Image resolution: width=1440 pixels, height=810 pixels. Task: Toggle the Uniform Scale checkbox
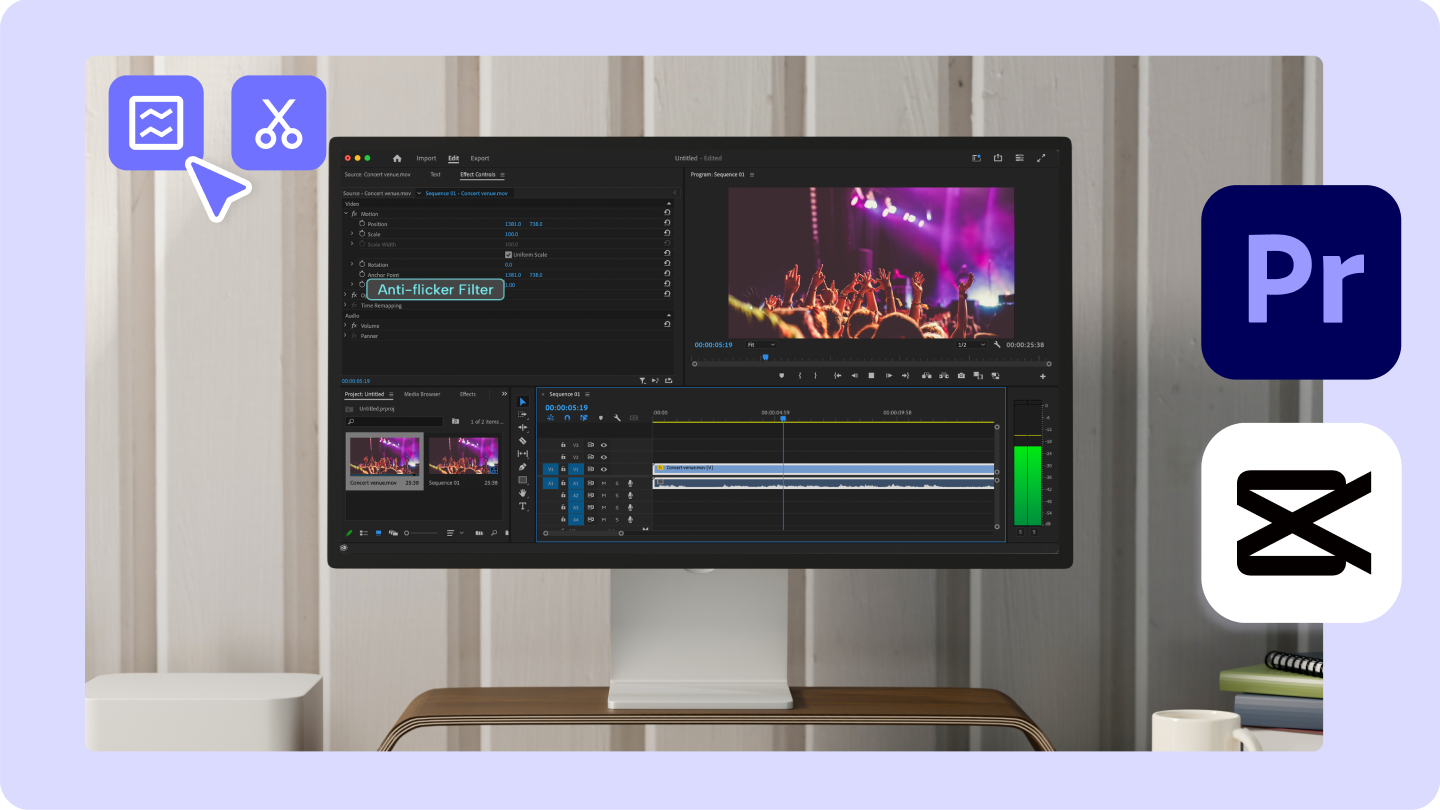[x=508, y=254]
